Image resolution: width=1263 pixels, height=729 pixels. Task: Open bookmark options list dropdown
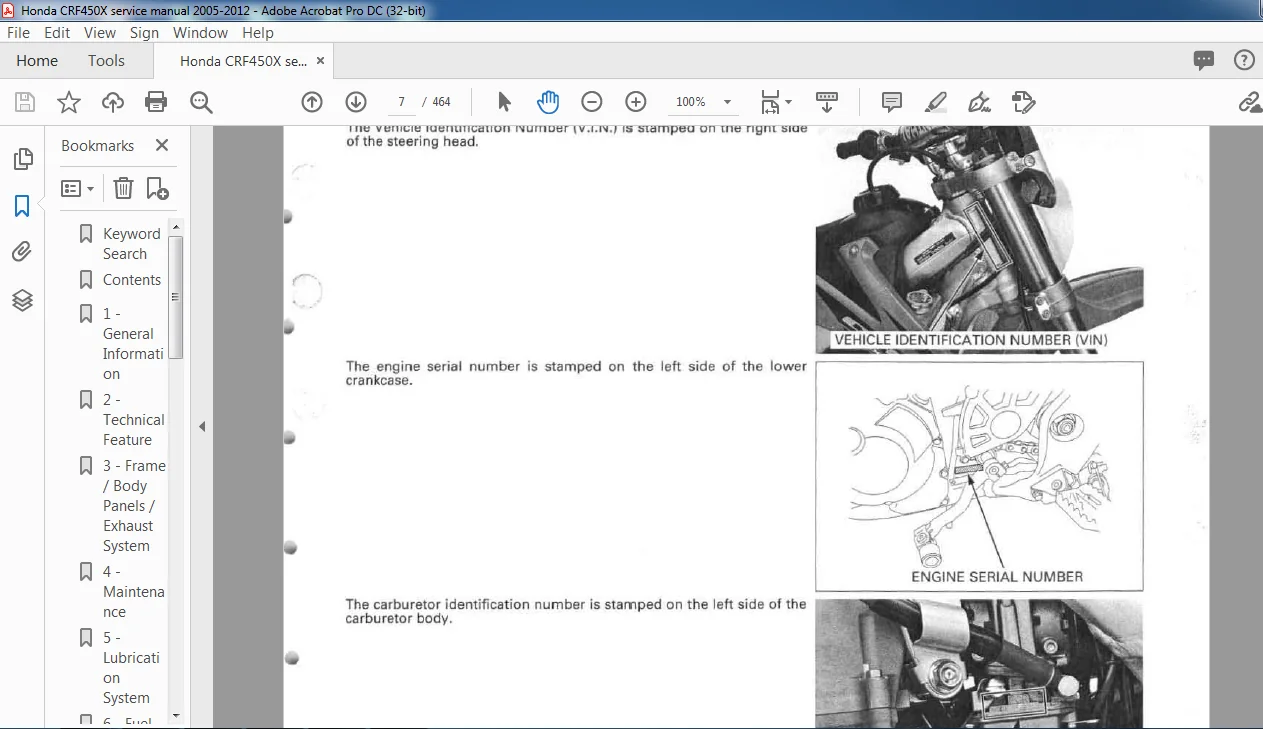coord(78,188)
